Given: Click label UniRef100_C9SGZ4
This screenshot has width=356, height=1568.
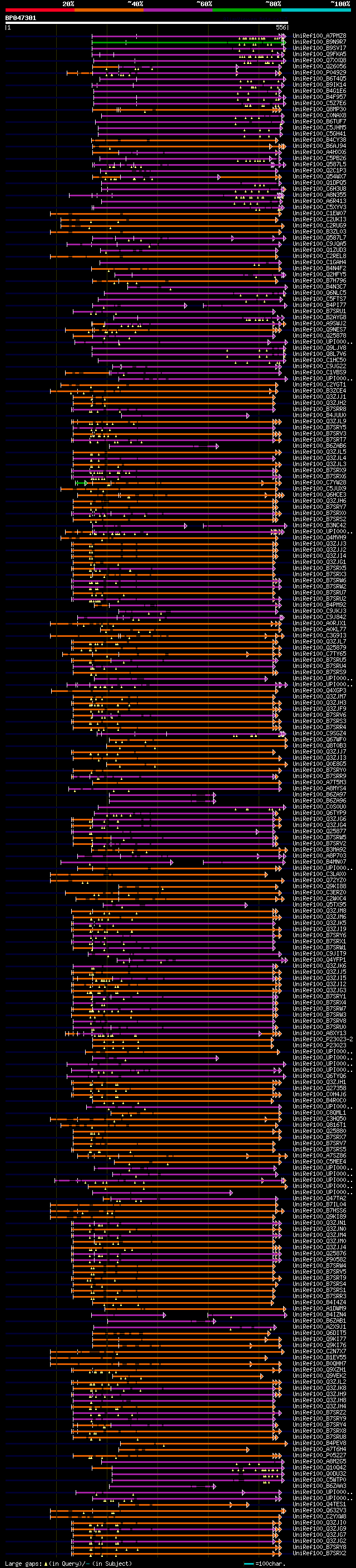Looking at the screenshot, I should coord(319,733).
